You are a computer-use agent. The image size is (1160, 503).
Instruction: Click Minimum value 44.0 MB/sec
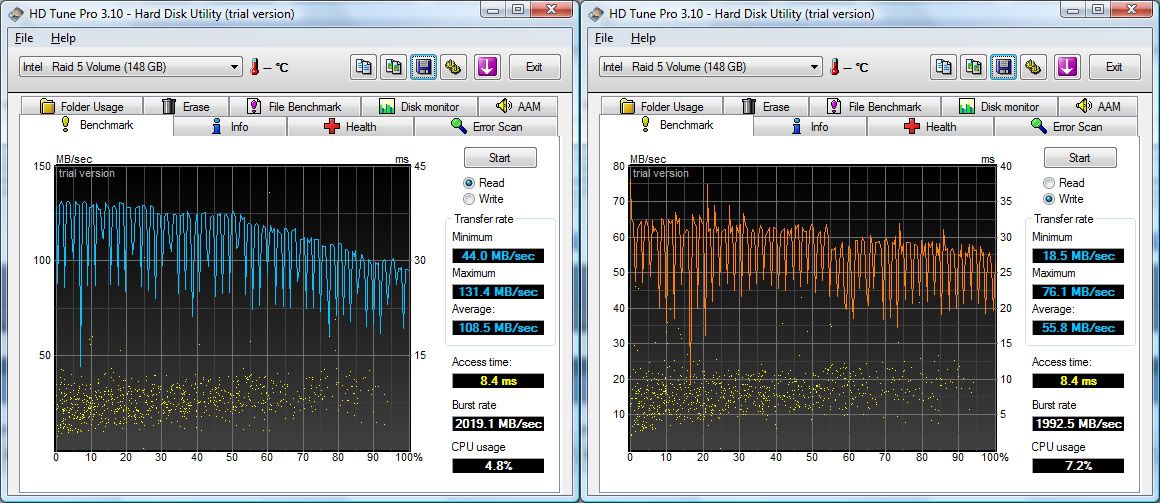tap(498, 256)
